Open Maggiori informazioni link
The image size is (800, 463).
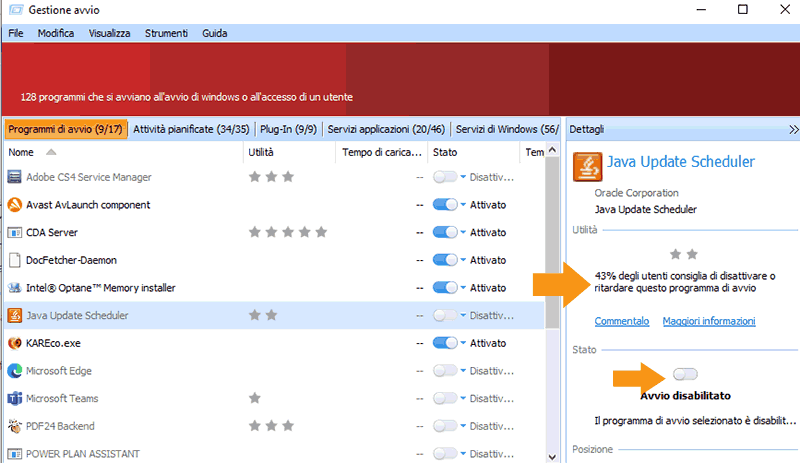click(708, 321)
